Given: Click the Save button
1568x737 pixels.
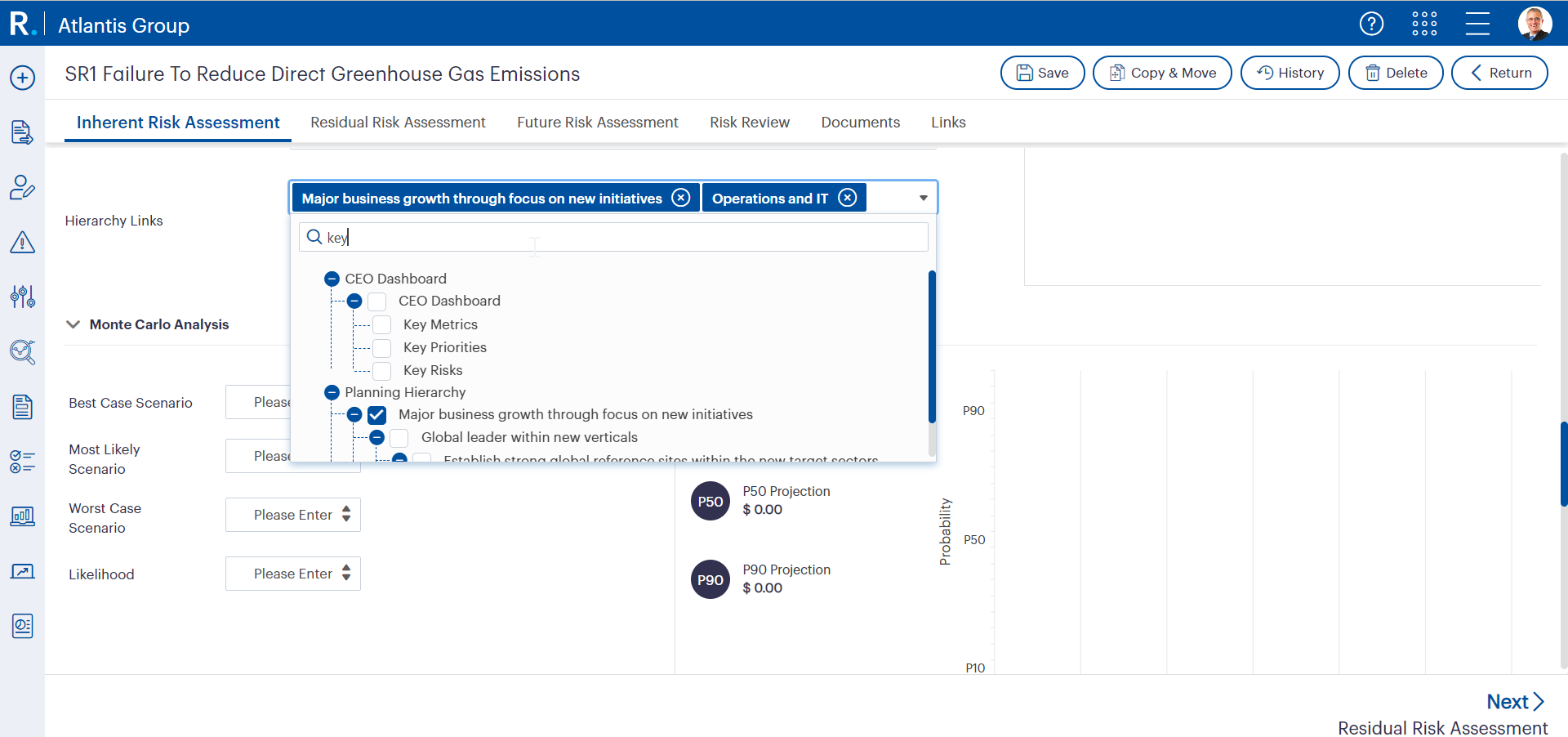Looking at the screenshot, I should pos(1042,73).
